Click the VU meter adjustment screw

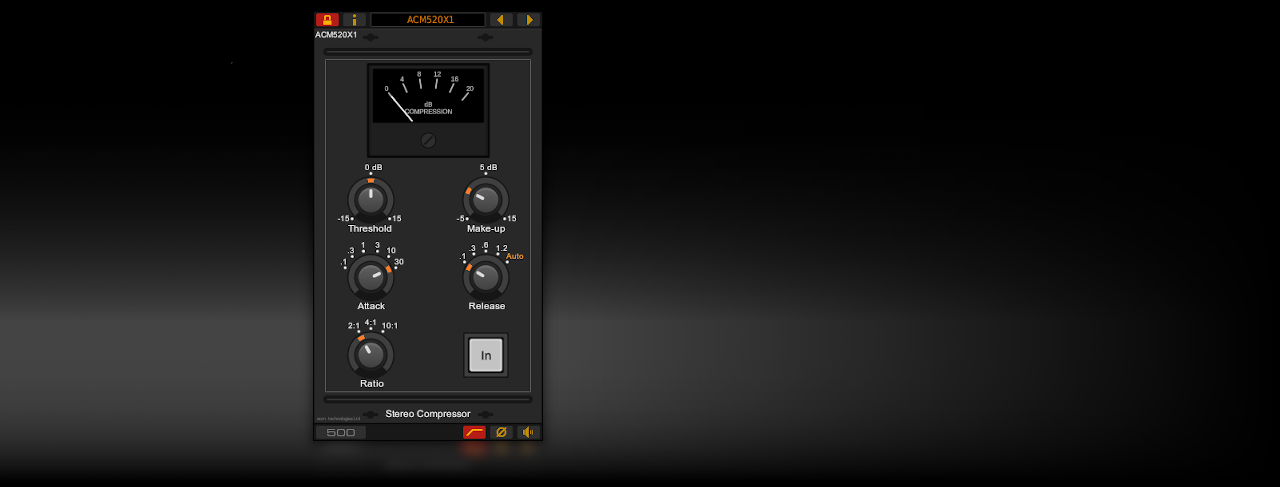[x=428, y=141]
